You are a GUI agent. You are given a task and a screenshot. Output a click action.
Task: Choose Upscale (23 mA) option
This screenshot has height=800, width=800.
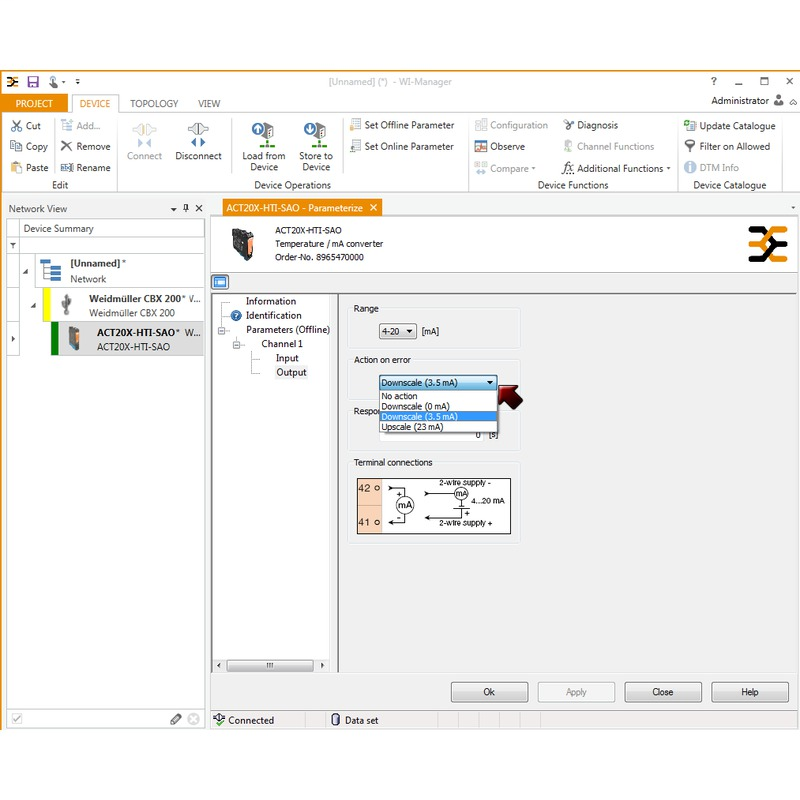(x=438, y=427)
